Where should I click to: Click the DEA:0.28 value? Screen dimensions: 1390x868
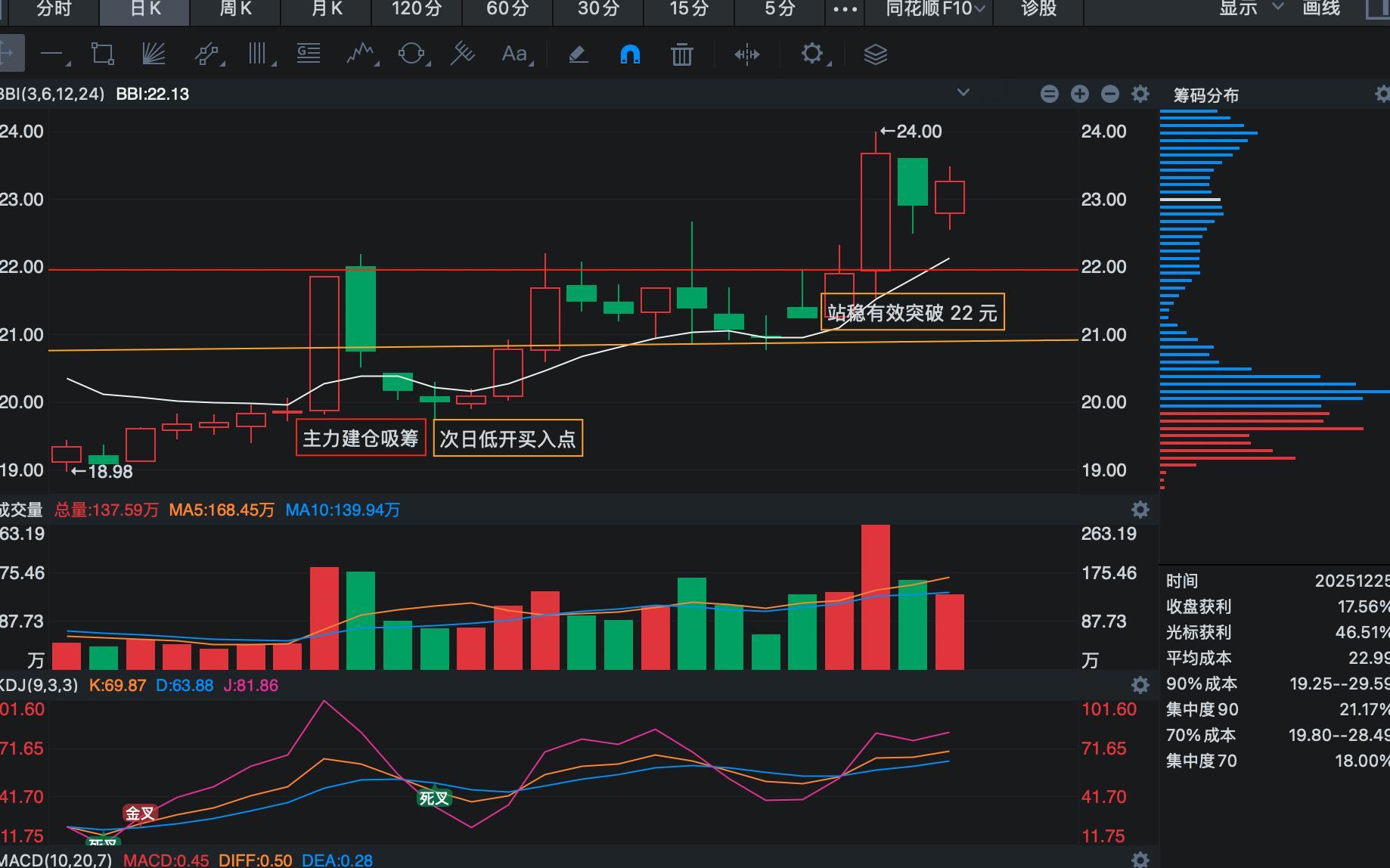pos(337,860)
